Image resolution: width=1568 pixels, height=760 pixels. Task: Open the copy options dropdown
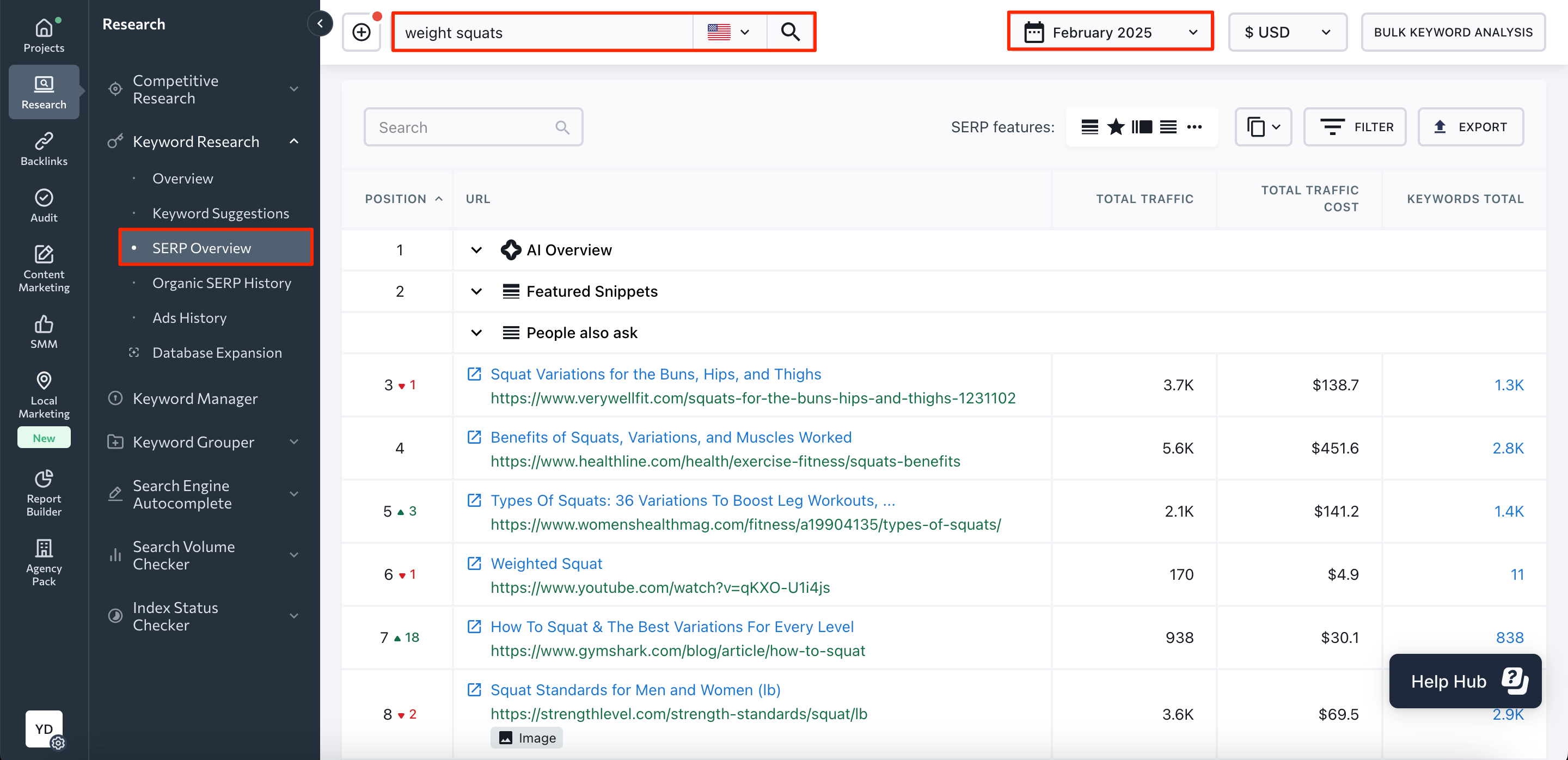pos(1263,126)
